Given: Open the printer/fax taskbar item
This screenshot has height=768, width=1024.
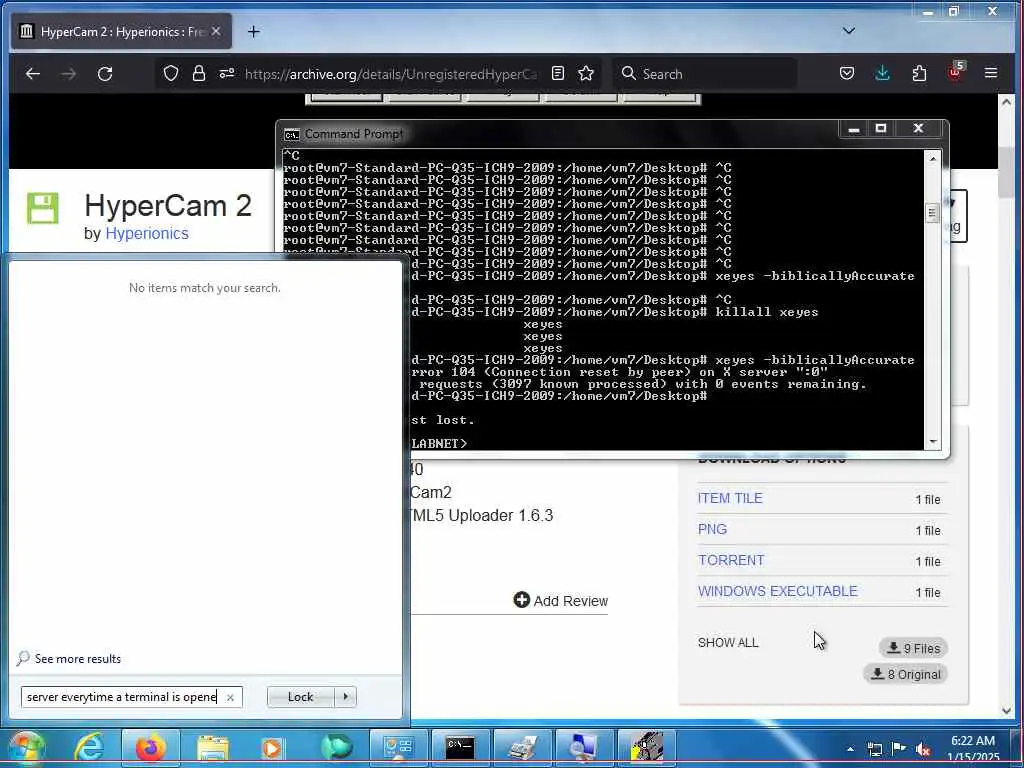Looking at the screenshot, I should tap(522, 746).
